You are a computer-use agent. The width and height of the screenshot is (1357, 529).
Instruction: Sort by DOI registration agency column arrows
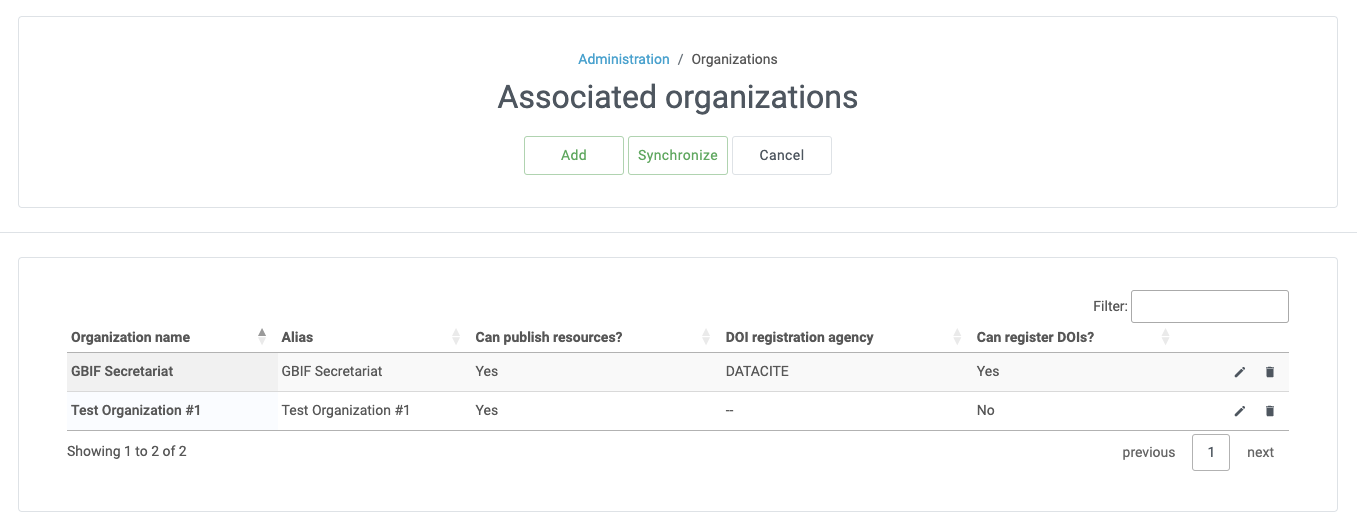tap(957, 337)
